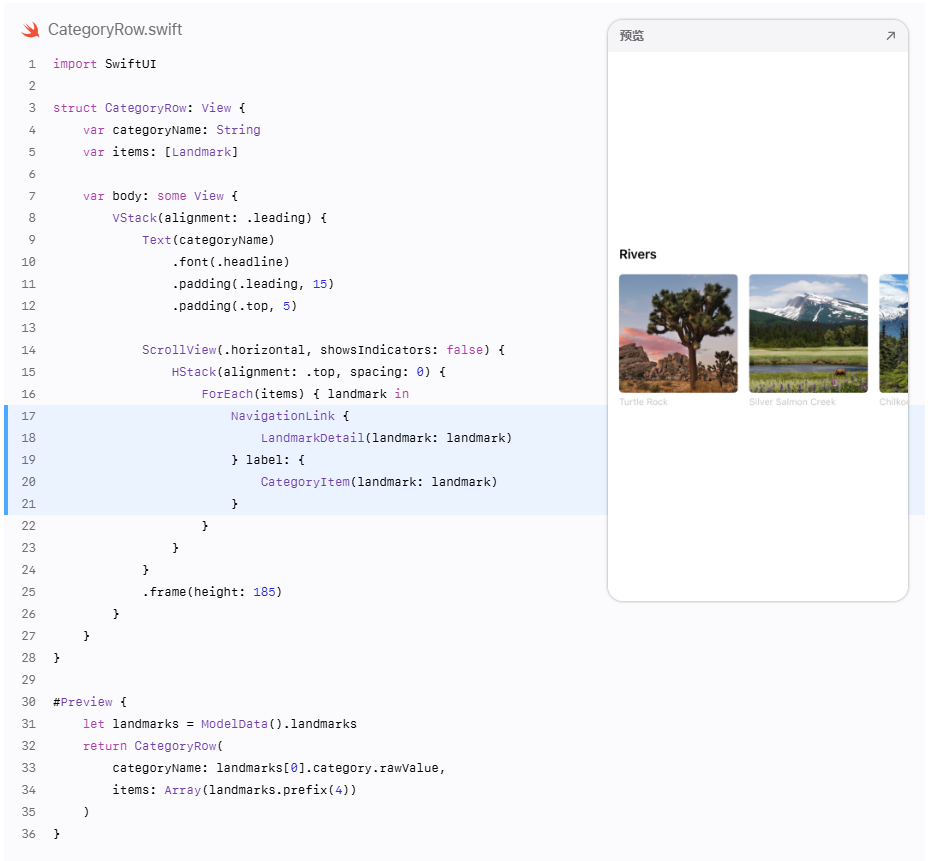Open the Silver Salmon Creek thumbnail
The width and height of the screenshot is (928, 861).
pyautogui.click(x=808, y=333)
